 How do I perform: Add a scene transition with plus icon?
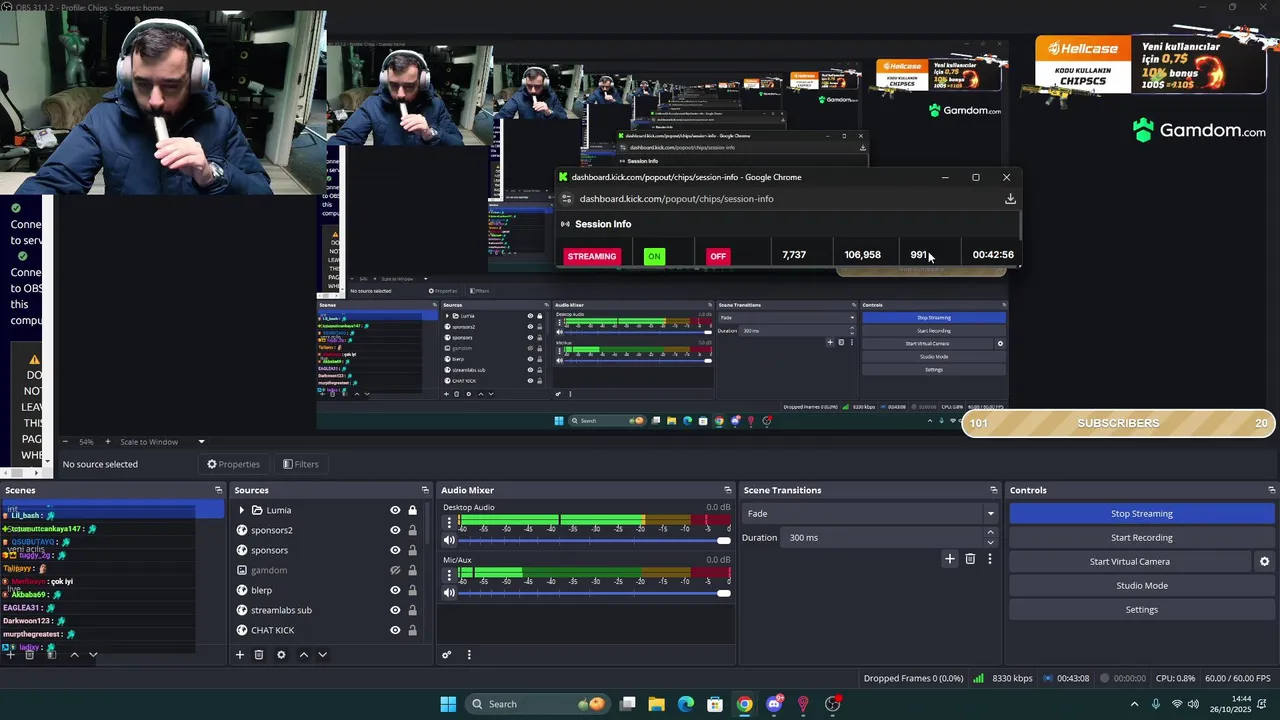click(950, 559)
